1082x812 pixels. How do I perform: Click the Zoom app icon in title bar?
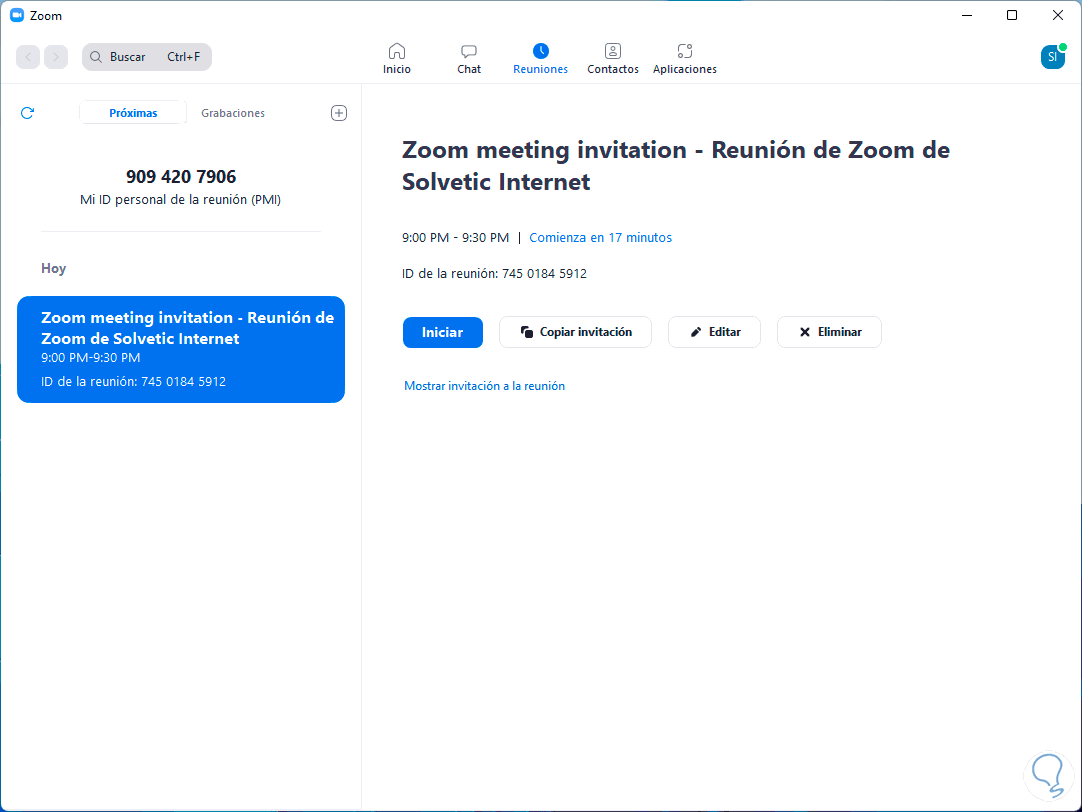(17, 15)
